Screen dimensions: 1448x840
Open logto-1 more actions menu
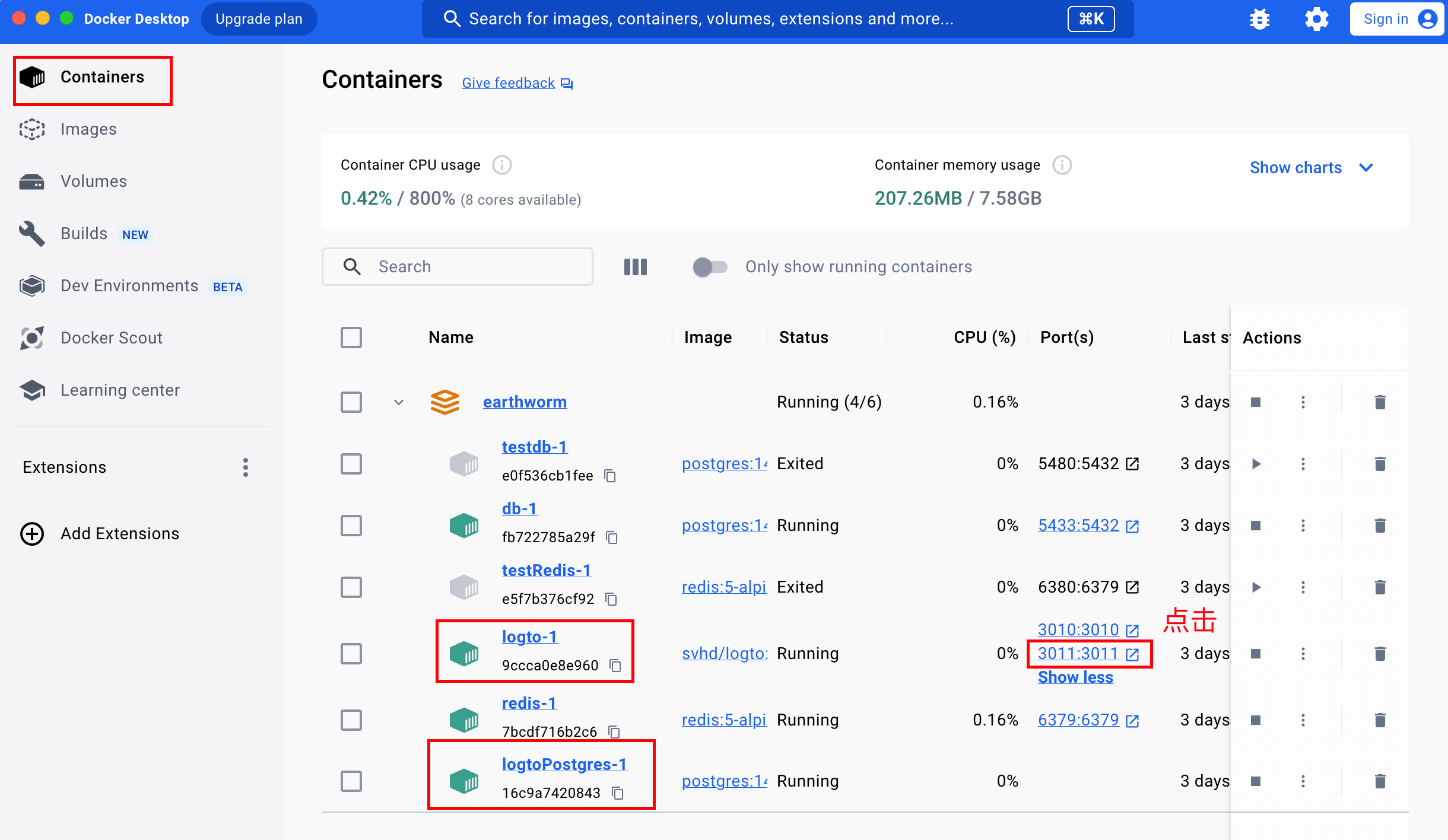[1303, 654]
